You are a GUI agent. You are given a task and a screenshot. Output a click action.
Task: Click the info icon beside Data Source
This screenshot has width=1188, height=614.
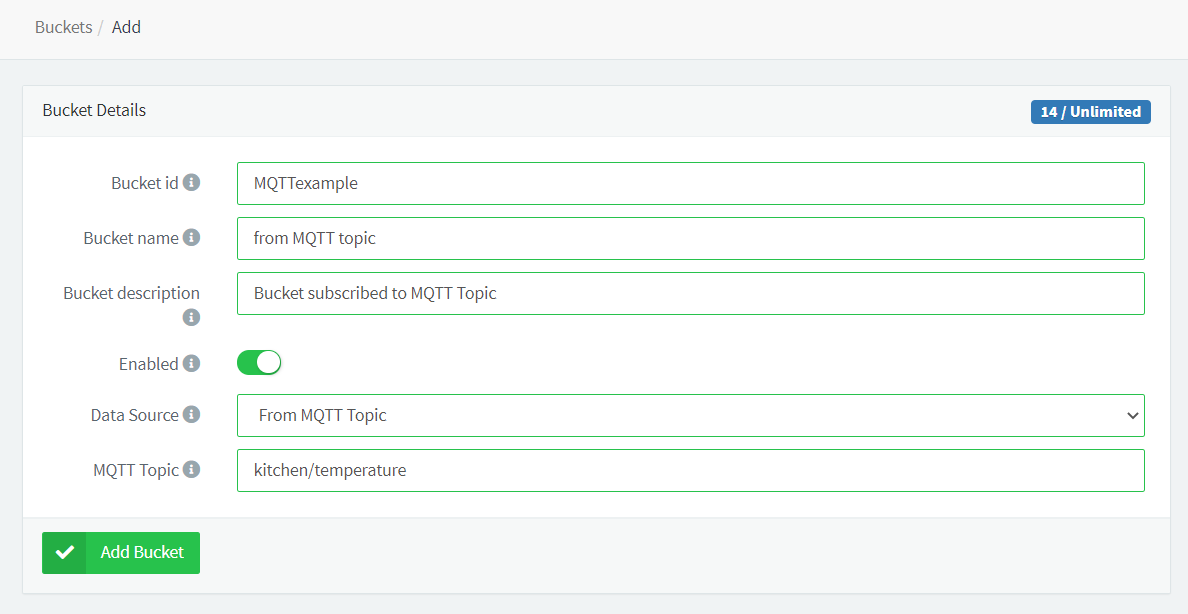coord(191,415)
